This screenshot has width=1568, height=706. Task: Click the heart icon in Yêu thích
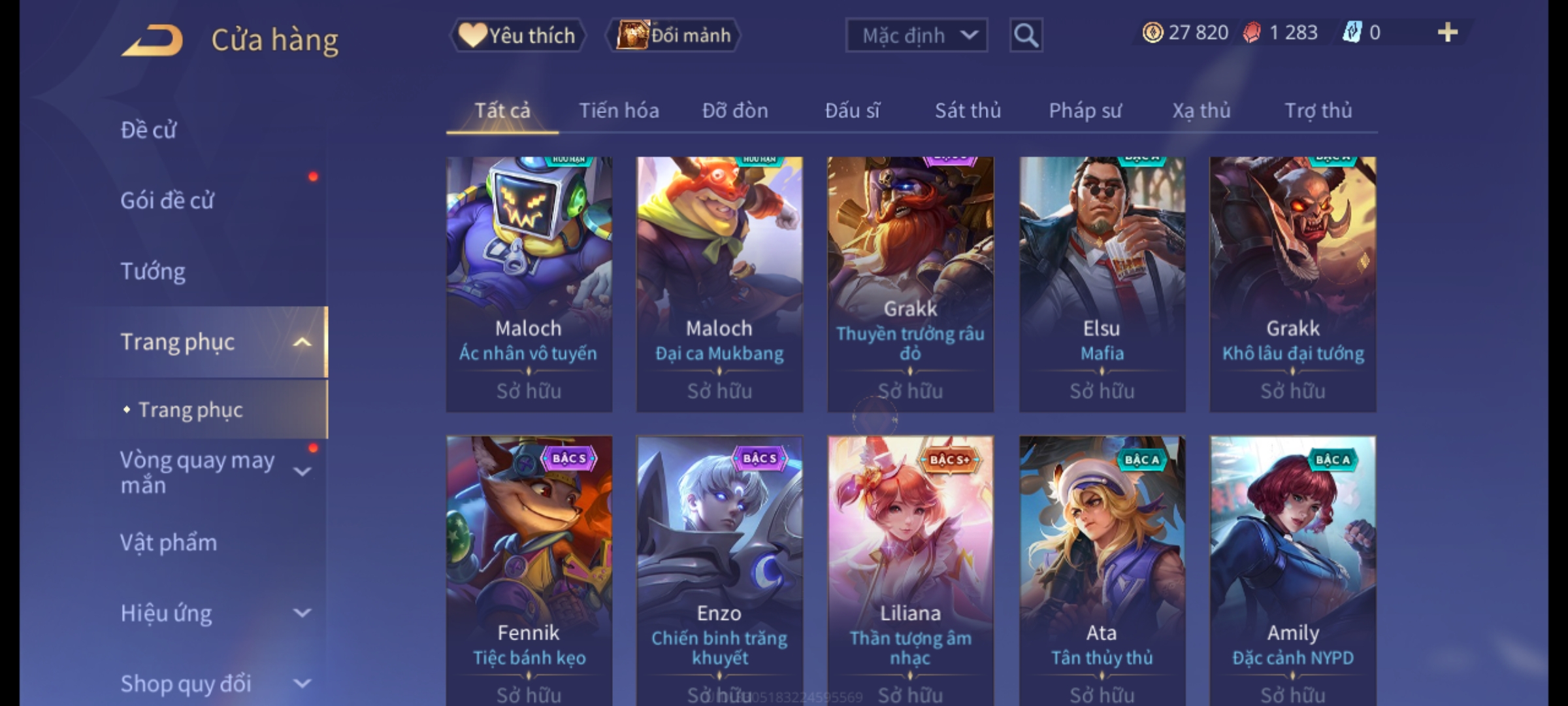(x=472, y=35)
